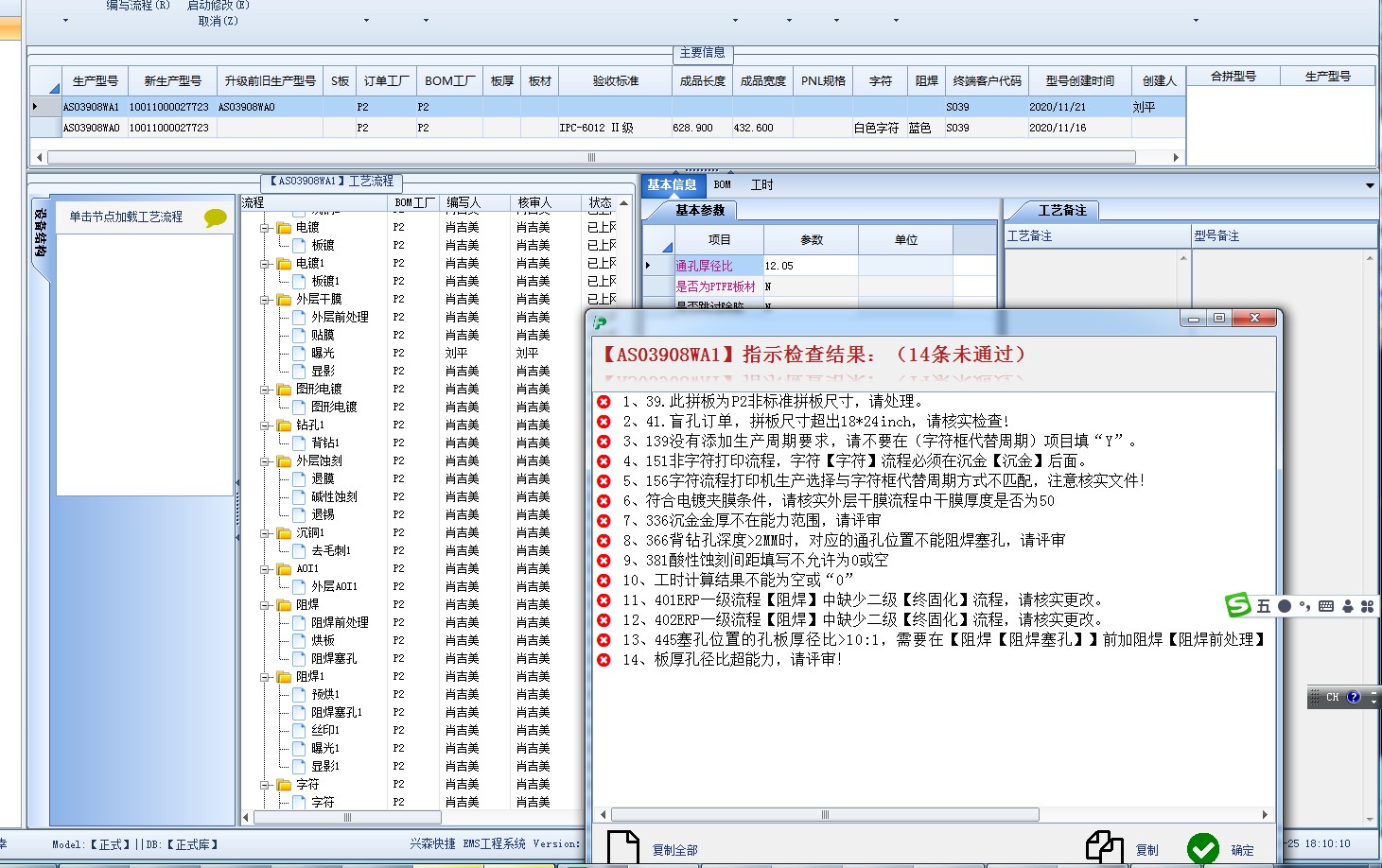Click the green checkmark 确定 icon
The width and height of the screenshot is (1382, 868).
pos(1203,849)
